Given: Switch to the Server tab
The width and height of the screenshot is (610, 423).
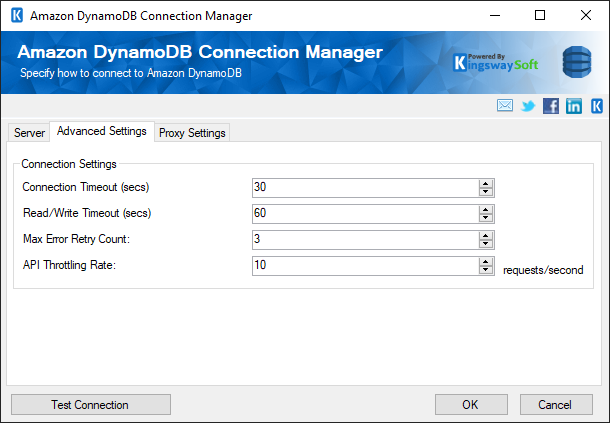Looking at the screenshot, I should (x=29, y=133).
